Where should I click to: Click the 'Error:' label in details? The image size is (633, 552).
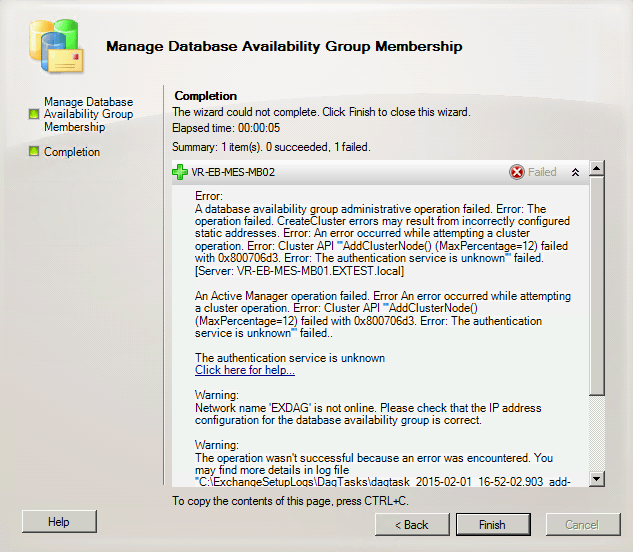pos(209,196)
